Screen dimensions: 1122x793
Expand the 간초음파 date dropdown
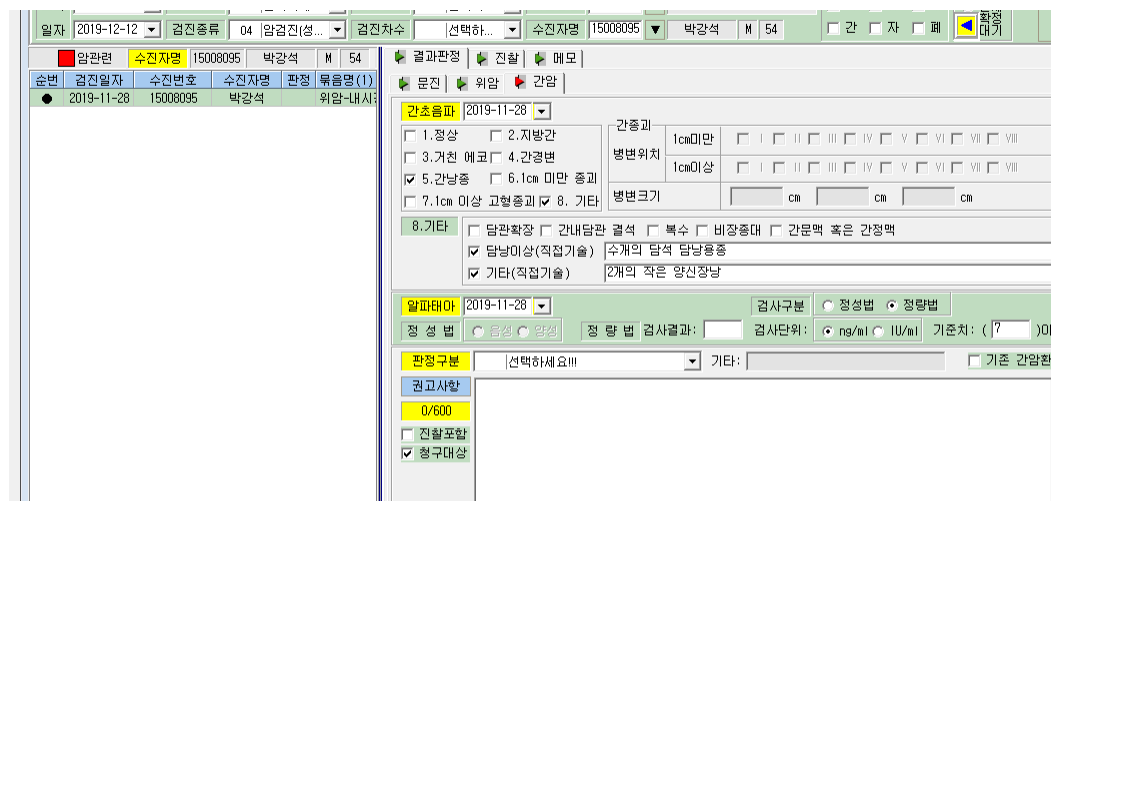pyautogui.click(x=542, y=111)
